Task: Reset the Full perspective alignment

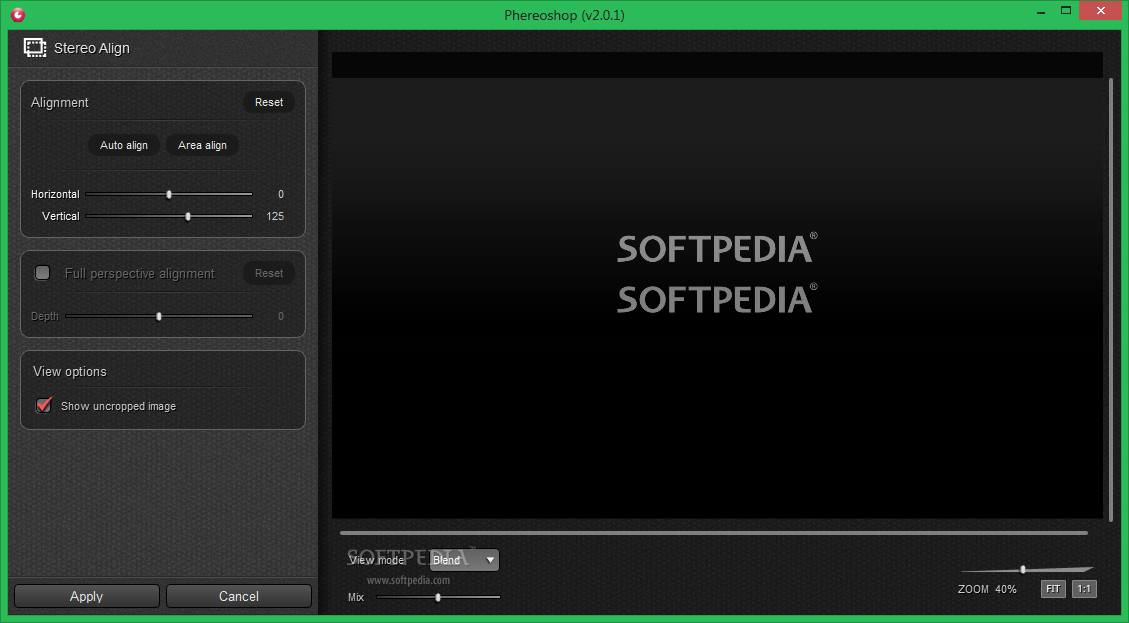Action: (269, 273)
